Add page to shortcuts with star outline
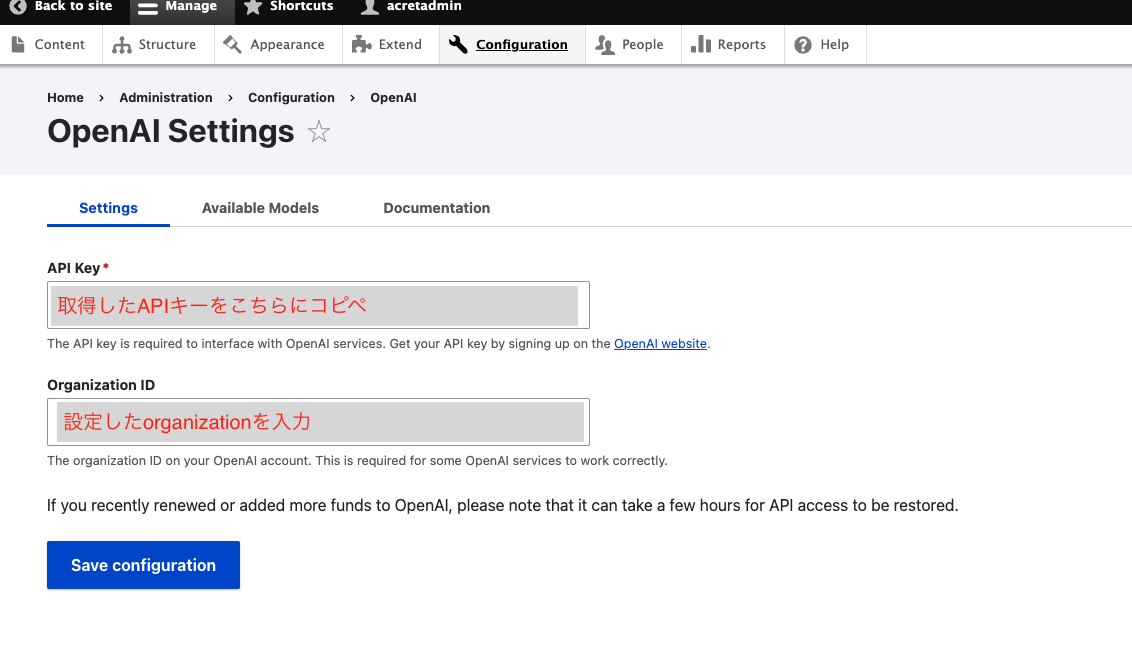Screen dimensions: 1132x665 [x=318, y=131]
